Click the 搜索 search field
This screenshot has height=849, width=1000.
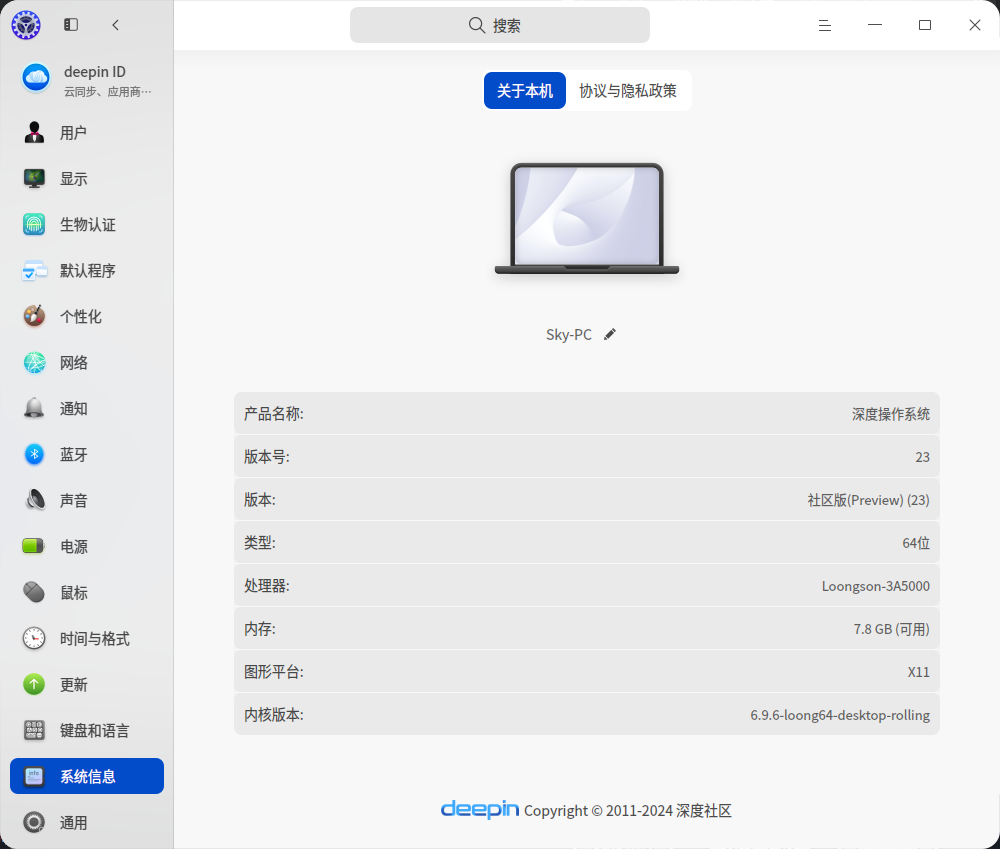(500, 24)
